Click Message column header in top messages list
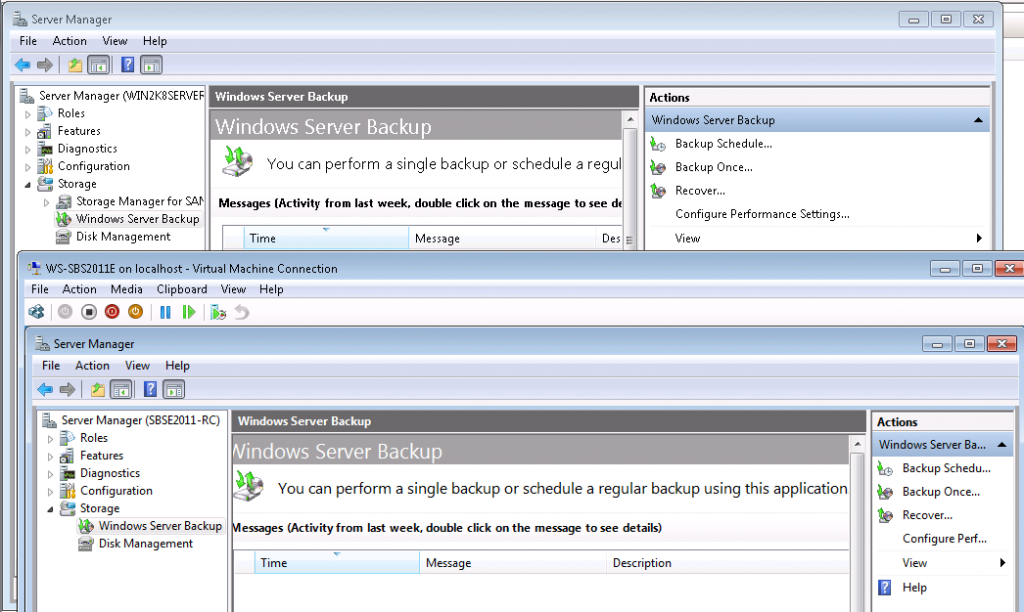 pyautogui.click(x=502, y=238)
